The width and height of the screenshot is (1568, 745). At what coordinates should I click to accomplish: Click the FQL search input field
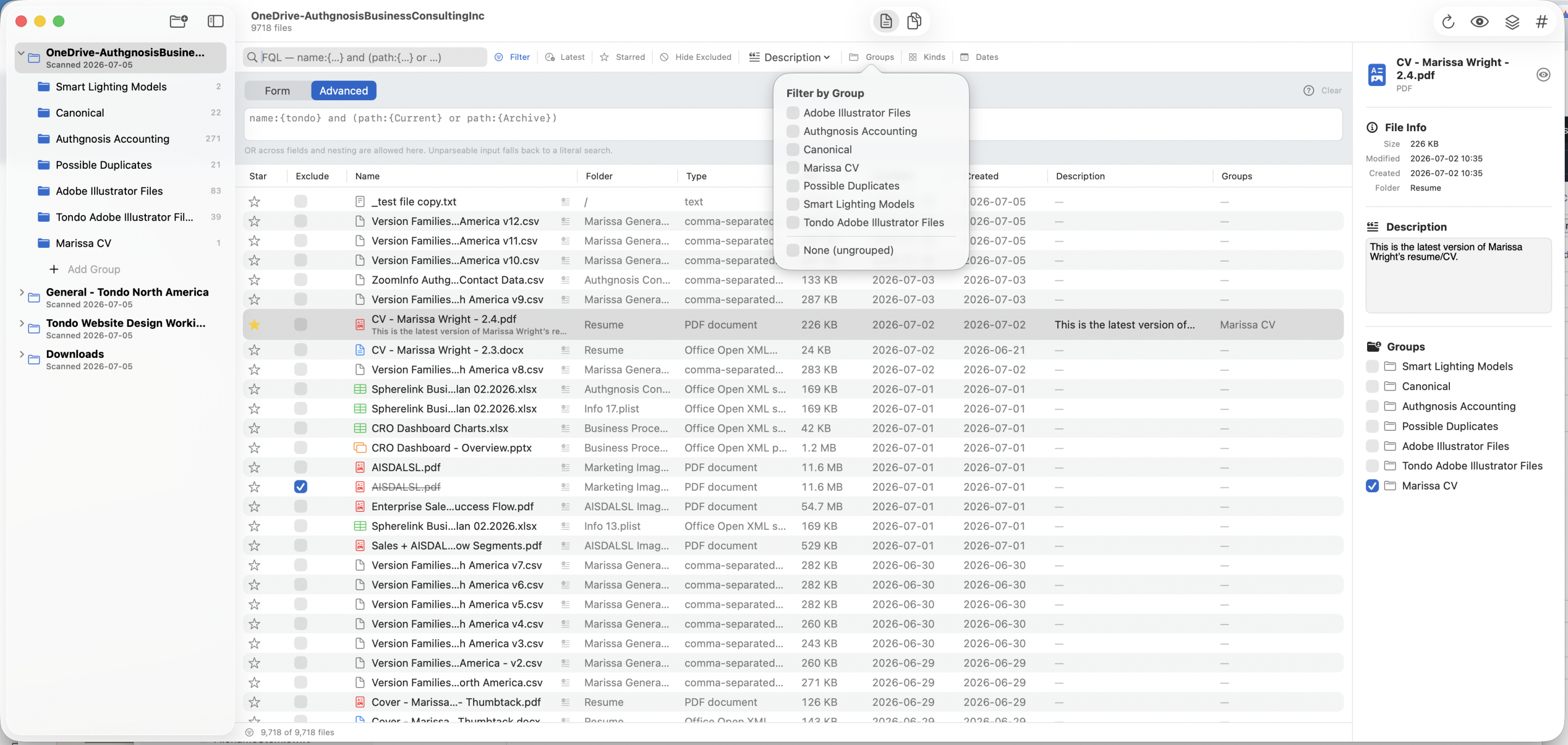point(365,57)
